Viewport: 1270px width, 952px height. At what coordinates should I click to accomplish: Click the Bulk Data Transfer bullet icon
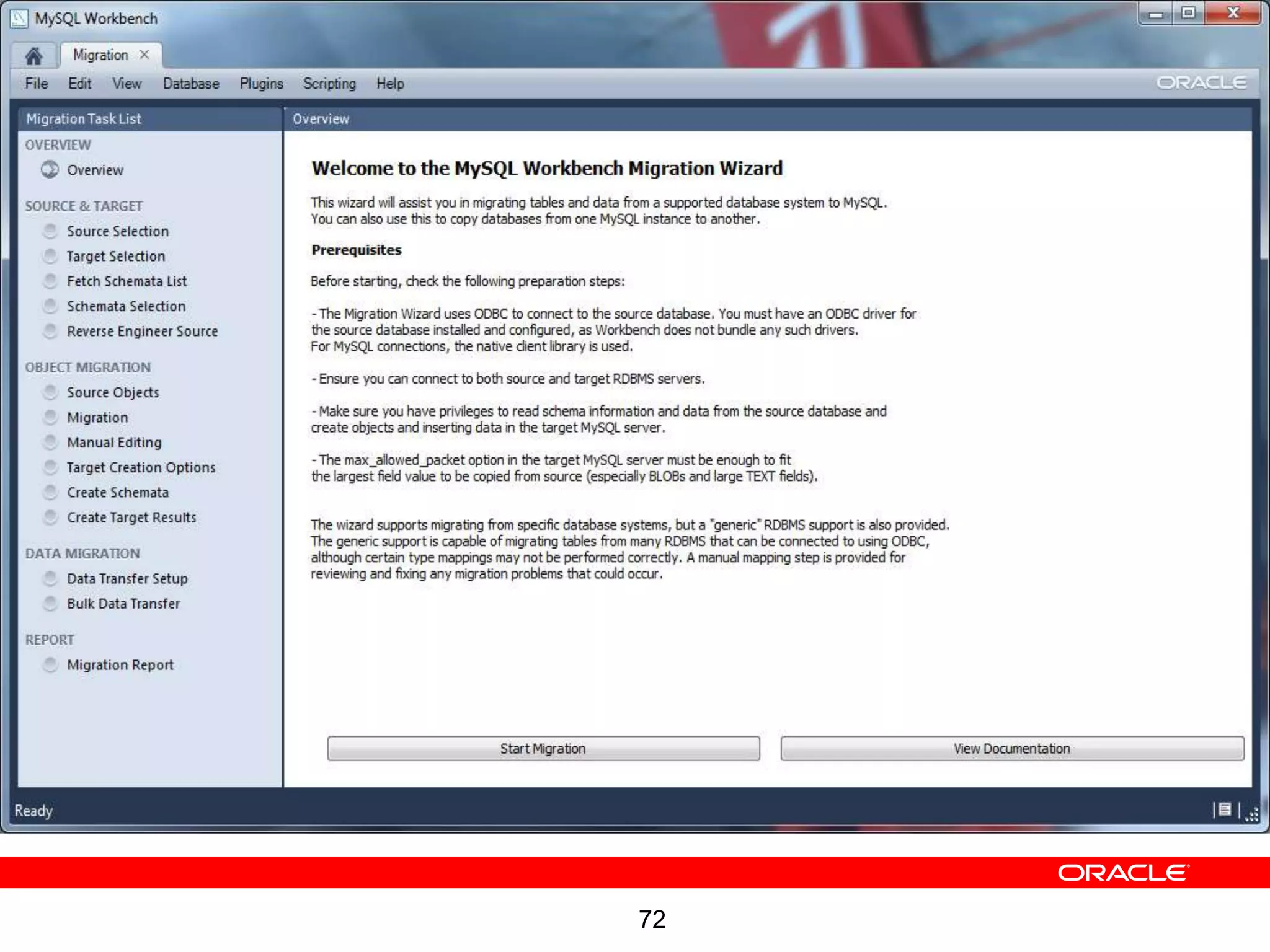pyautogui.click(x=51, y=602)
